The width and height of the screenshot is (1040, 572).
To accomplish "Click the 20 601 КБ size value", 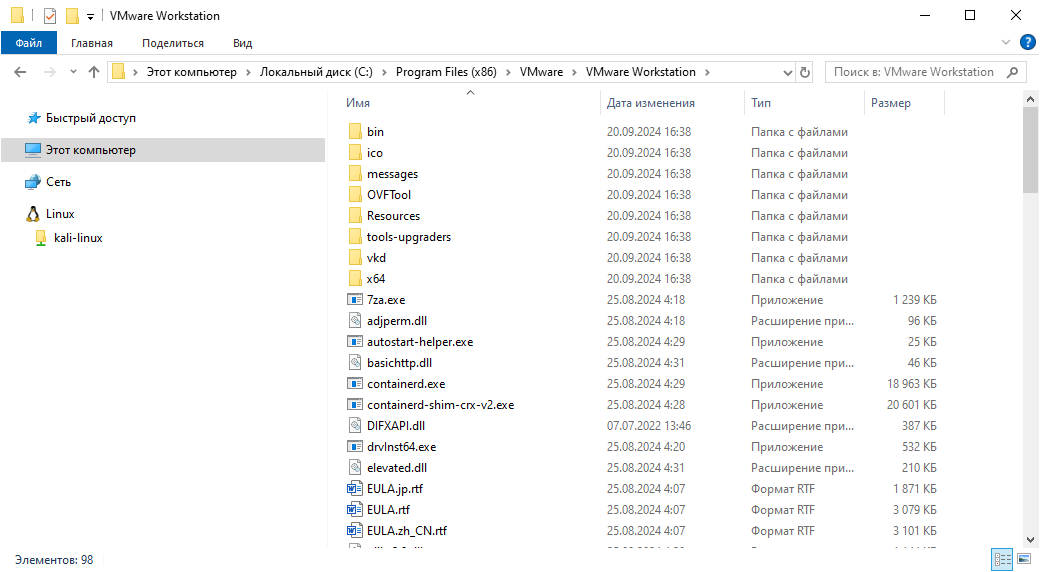I will [911, 405].
